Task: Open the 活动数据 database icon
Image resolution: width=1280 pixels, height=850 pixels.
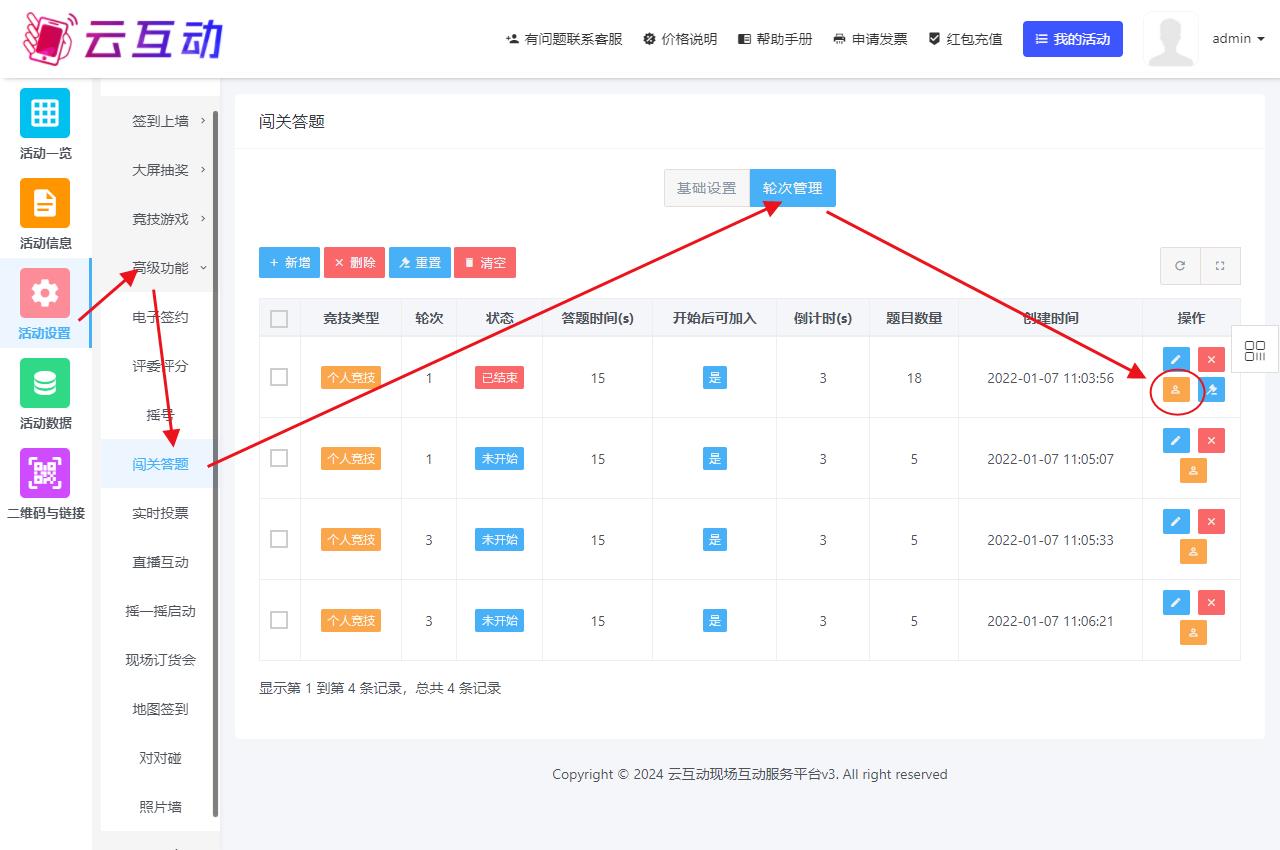Action: pyautogui.click(x=45, y=383)
